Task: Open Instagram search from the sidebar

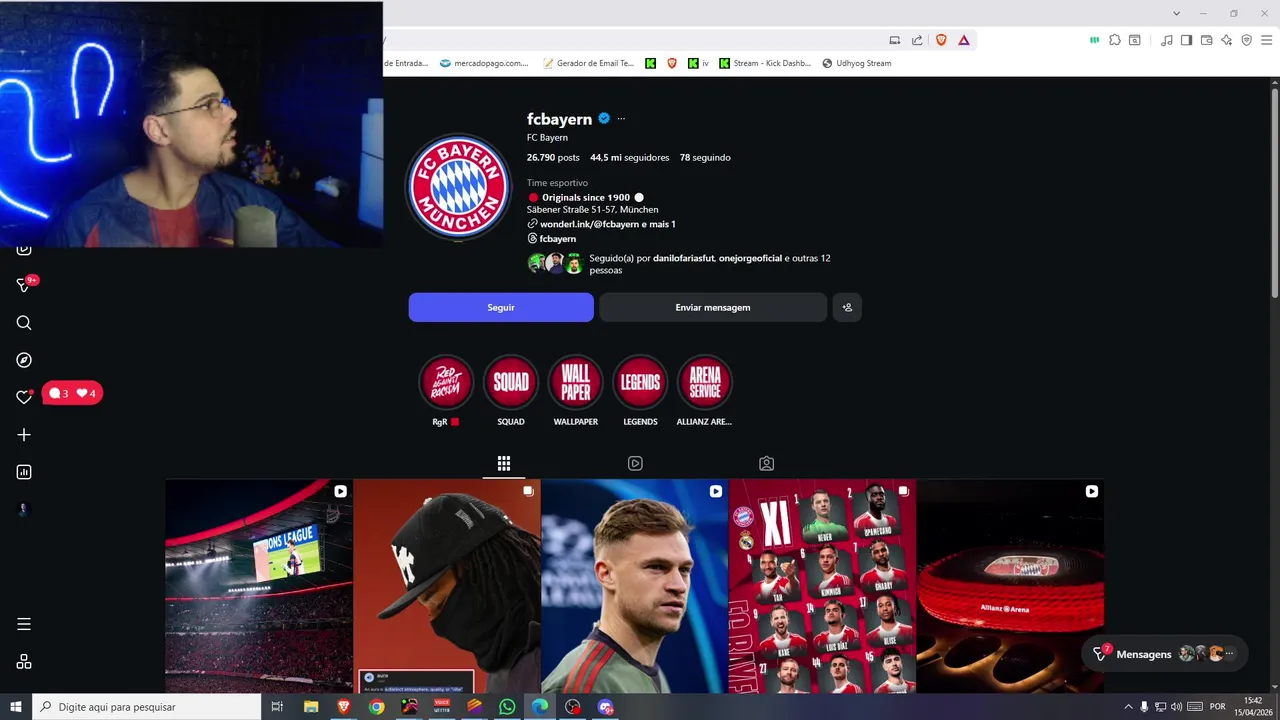Action: coord(24,323)
